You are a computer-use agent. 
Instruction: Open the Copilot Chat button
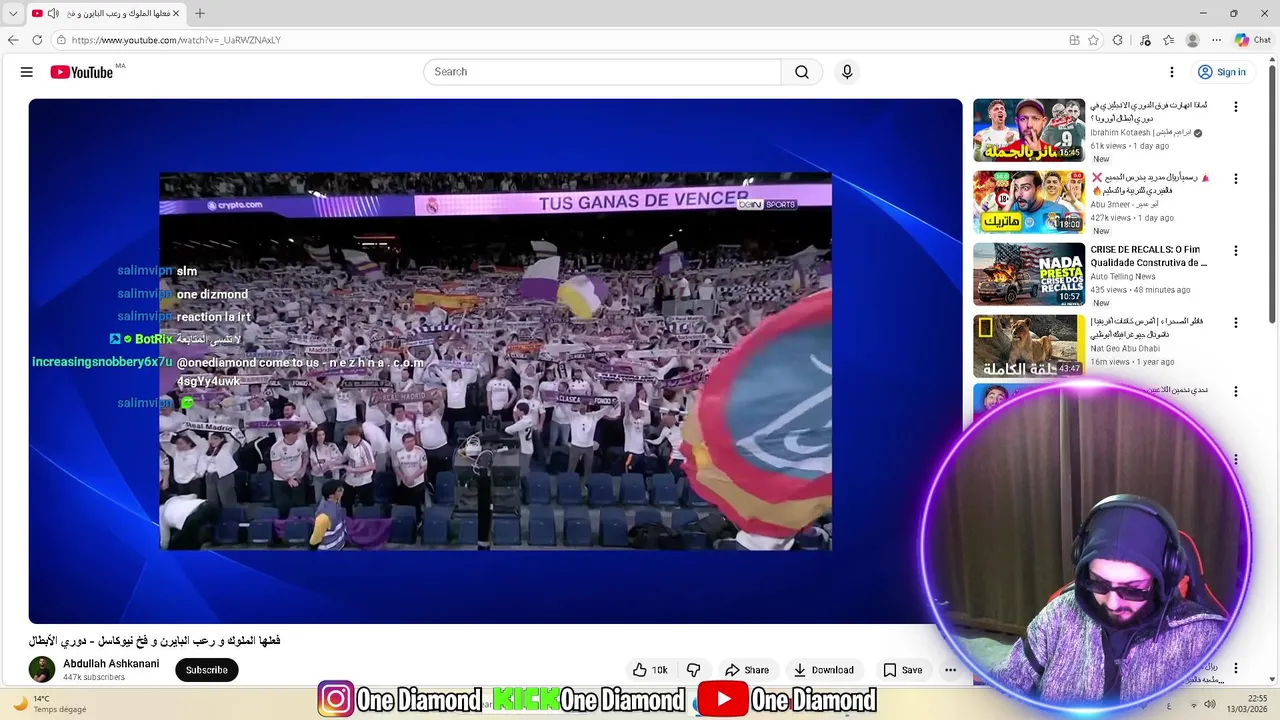pyautogui.click(x=1253, y=40)
